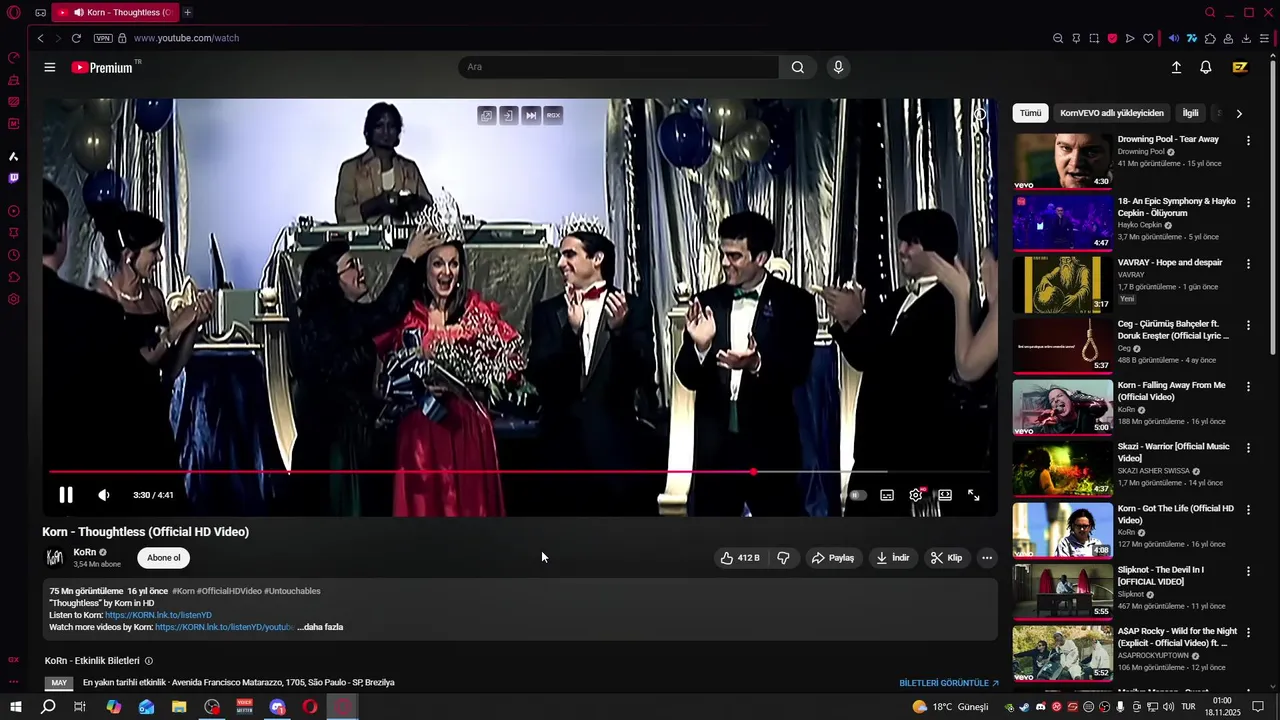Enter fullscreen mode in the player

(973, 495)
